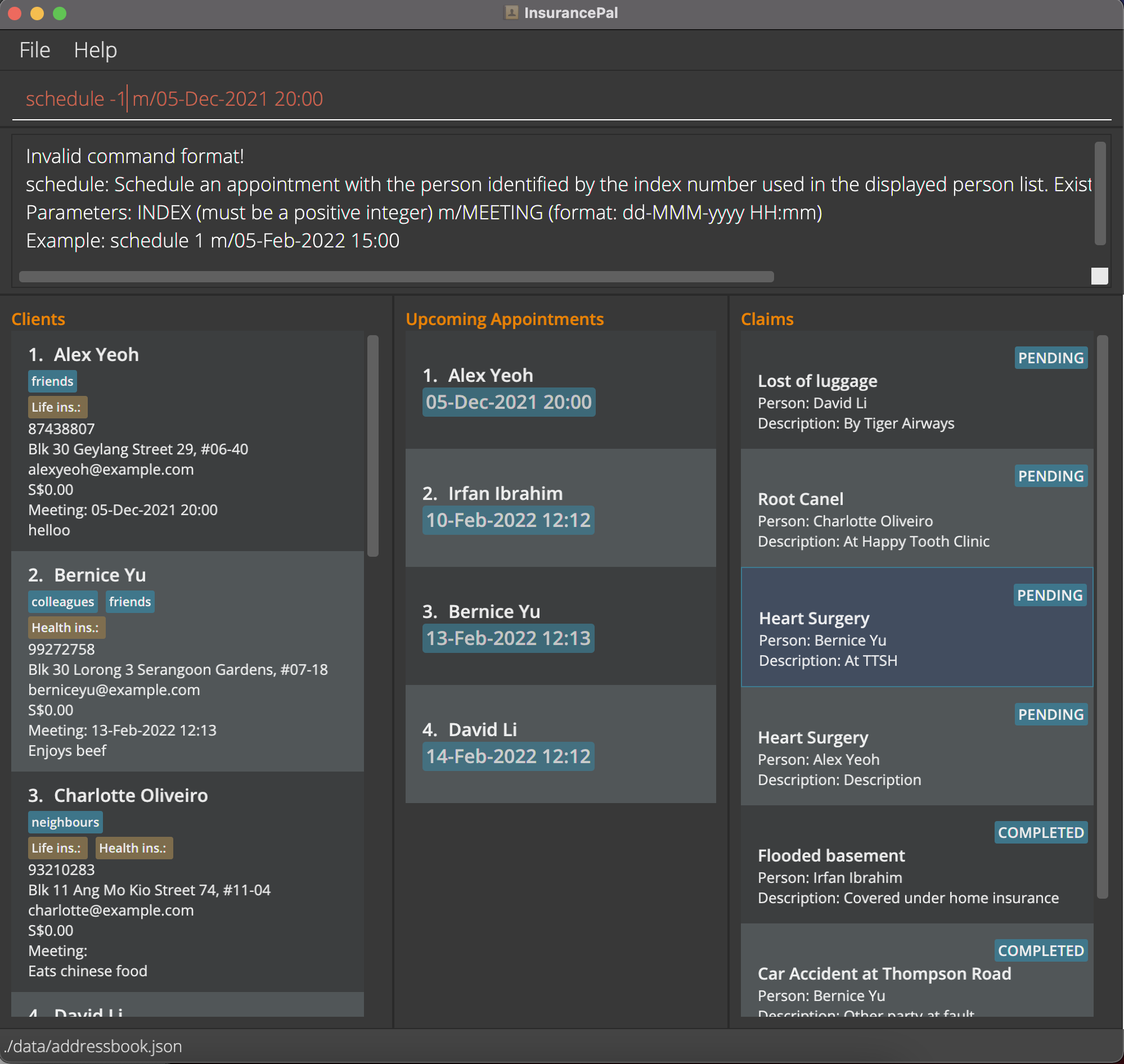Click PENDING badge on Lost of luggage
This screenshot has height=1064, width=1124.
[x=1050, y=358]
